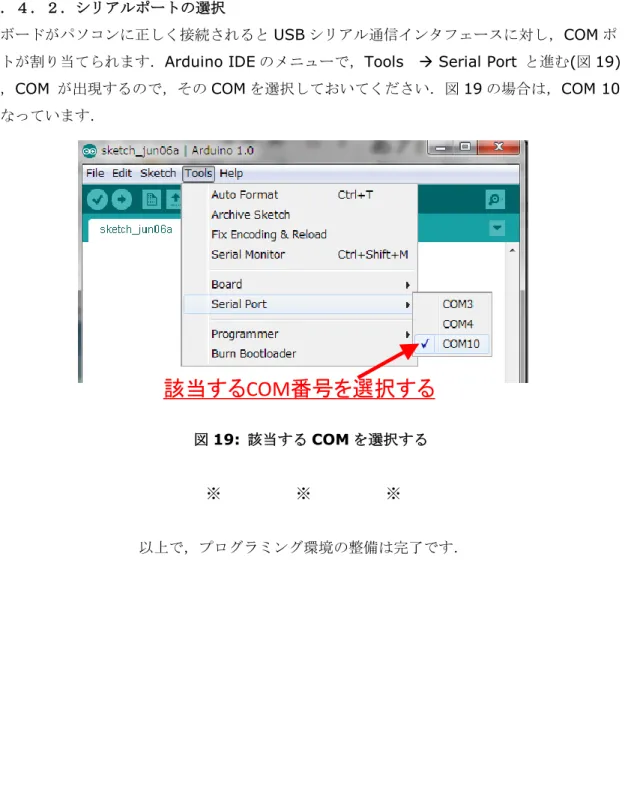Screen dimensions: 631x811
Task: Select Serial Monitor menu entry
Action: 299,254
